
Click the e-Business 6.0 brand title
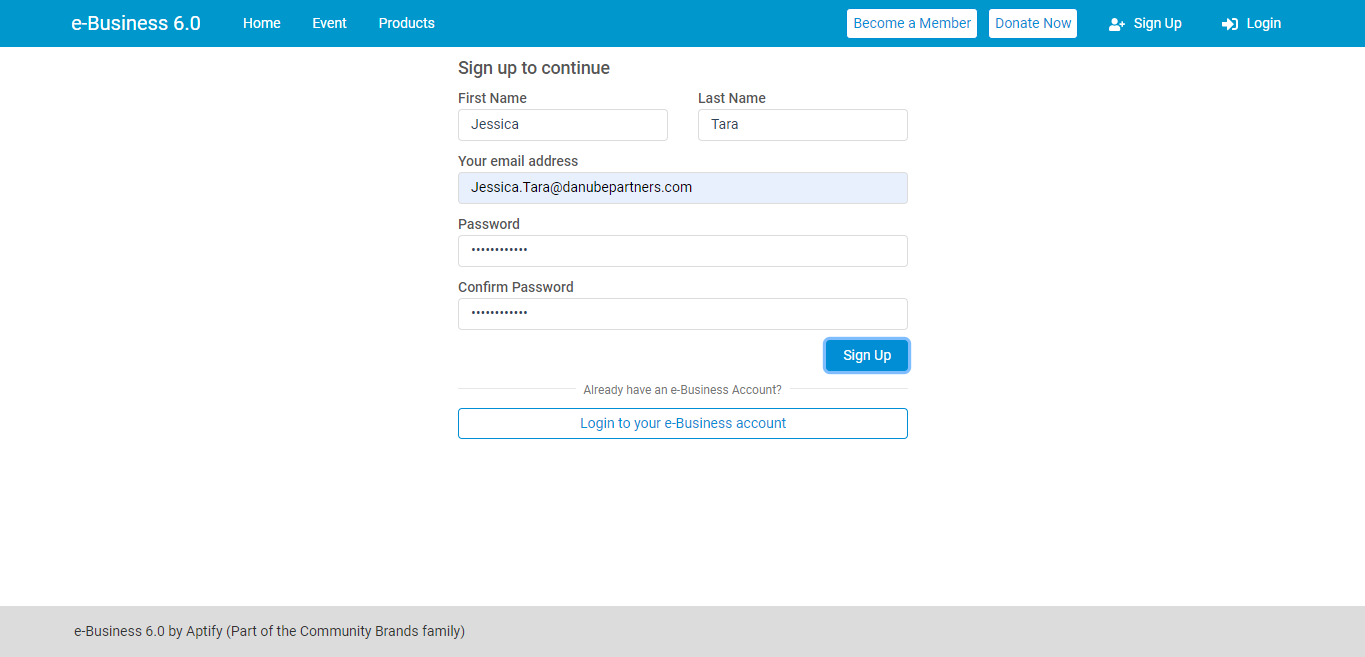click(136, 23)
